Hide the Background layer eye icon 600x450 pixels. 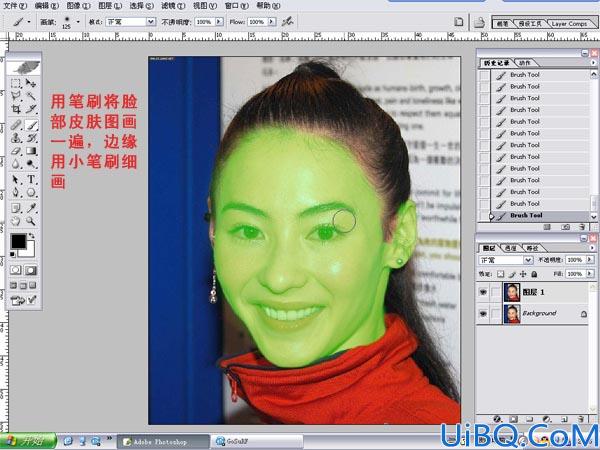[483, 314]
